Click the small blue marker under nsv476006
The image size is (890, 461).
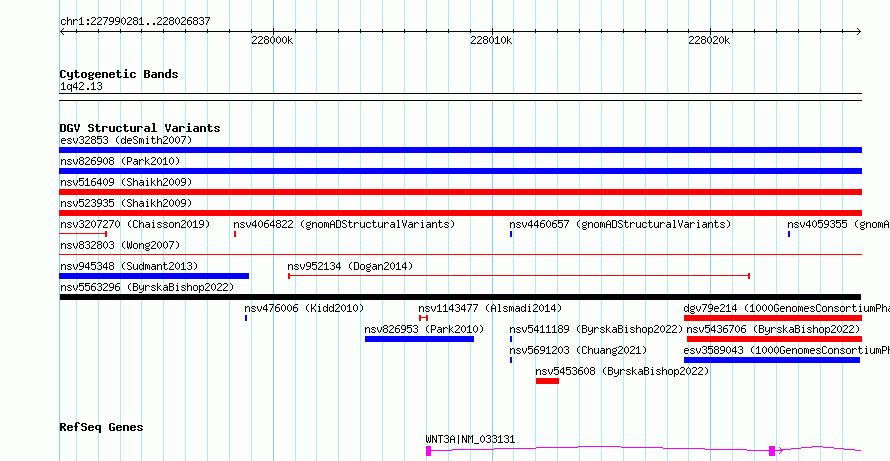pos(246,318)
